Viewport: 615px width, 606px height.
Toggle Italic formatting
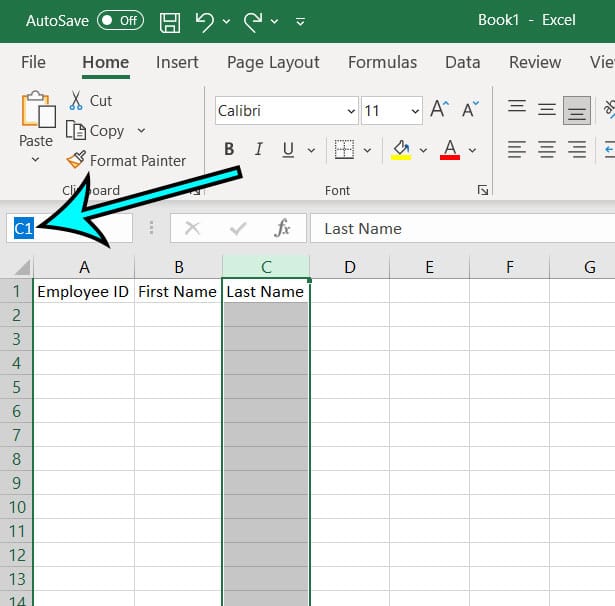[258, 149]
